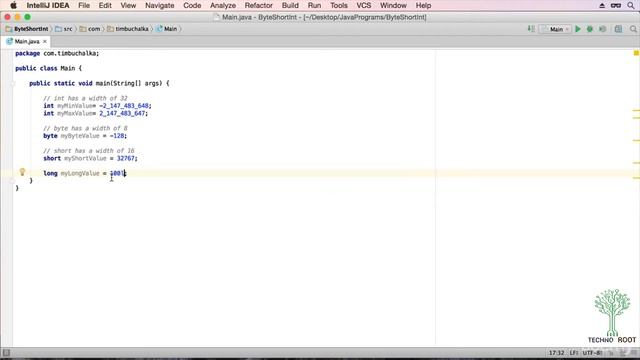The height and width of the screenshot is (360, 640).
Task: Open the UTF-8 encoding selector
Action: [592, 353]
